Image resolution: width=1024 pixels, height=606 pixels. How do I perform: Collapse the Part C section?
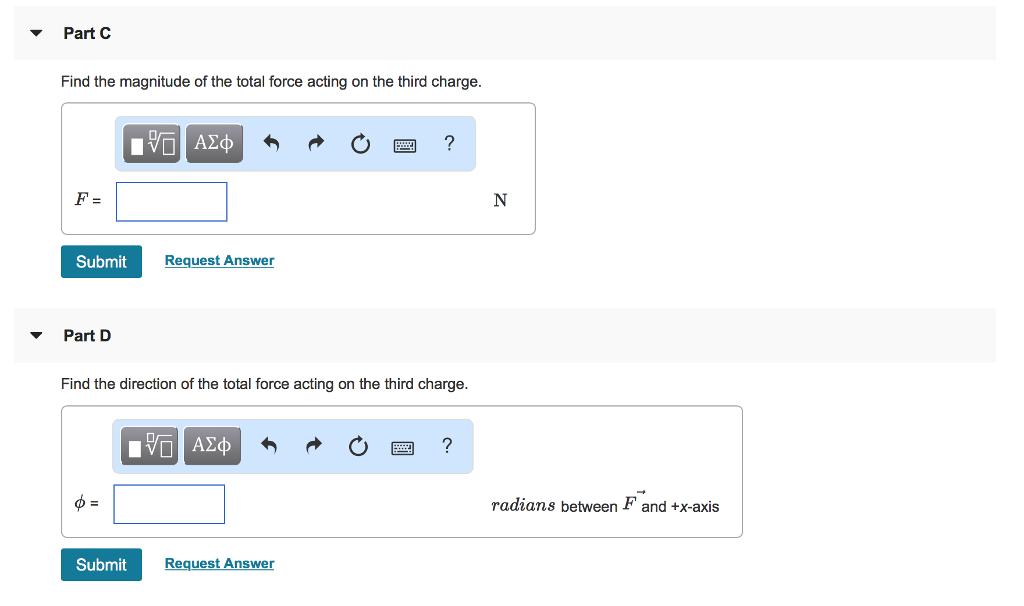click(x=37, y=33)
